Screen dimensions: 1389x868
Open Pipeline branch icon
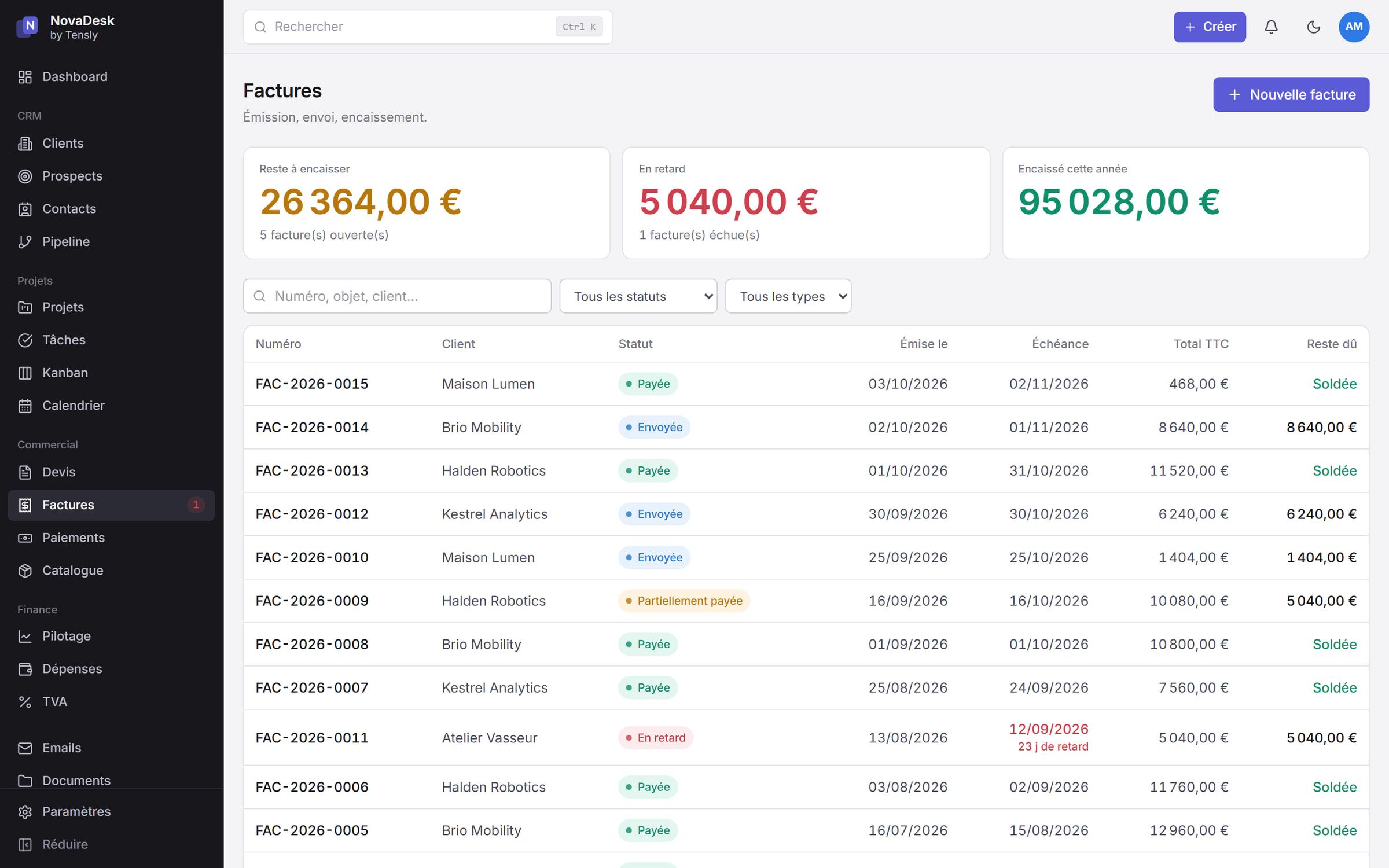[x=25, y=242]
